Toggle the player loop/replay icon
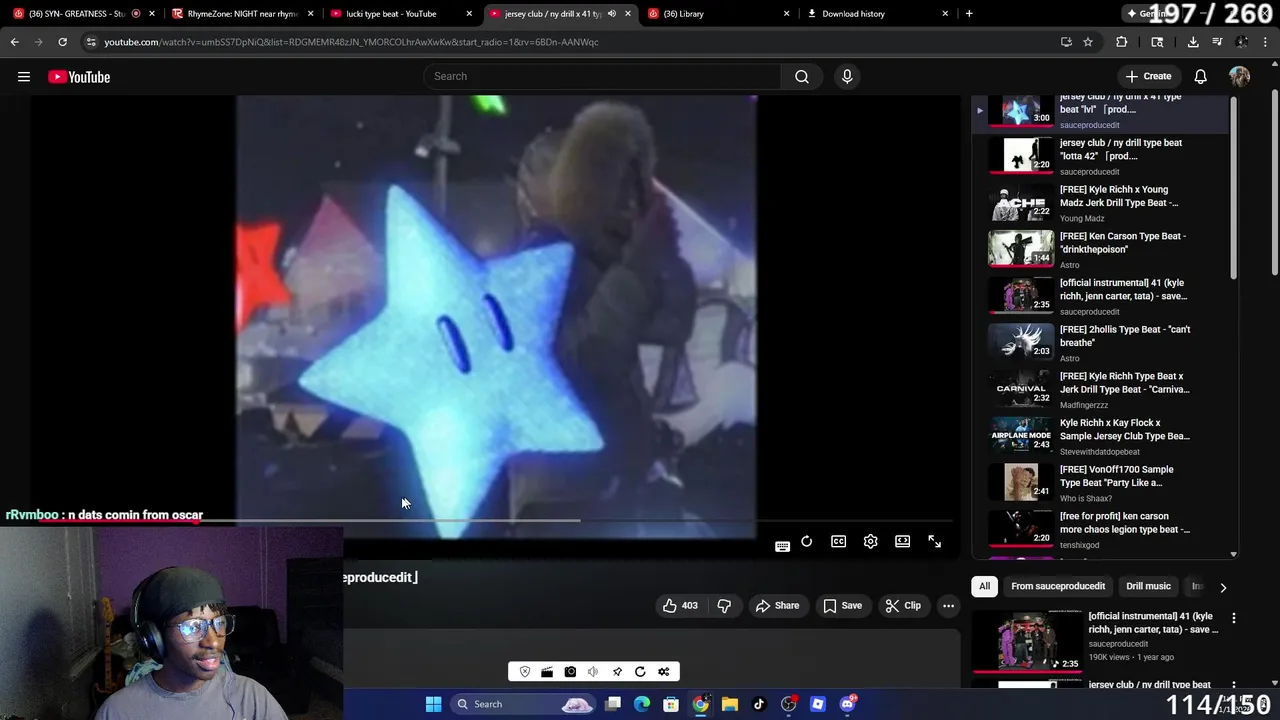1280x720 pixels. (806, 541)
